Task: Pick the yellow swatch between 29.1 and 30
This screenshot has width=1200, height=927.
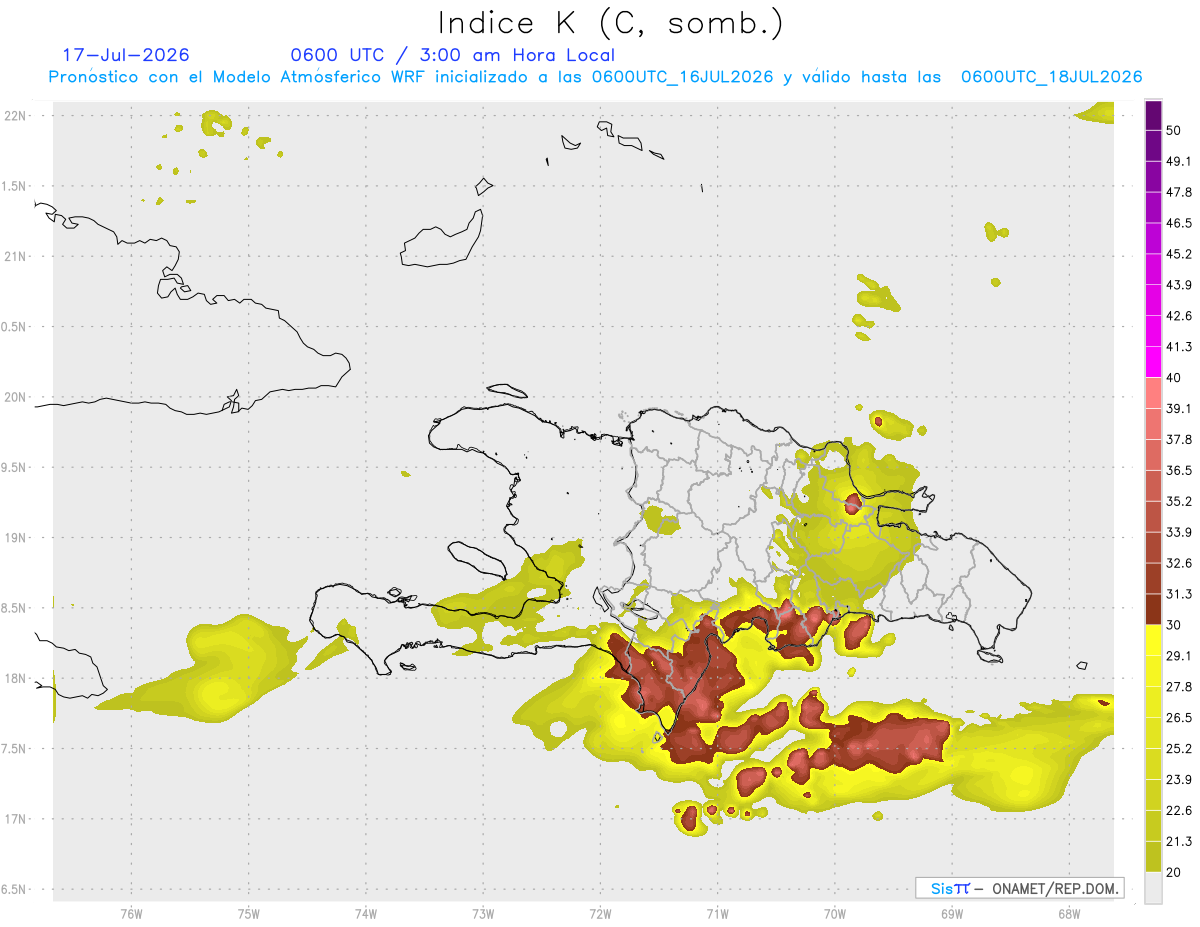Action: (x=1153, y=640)
